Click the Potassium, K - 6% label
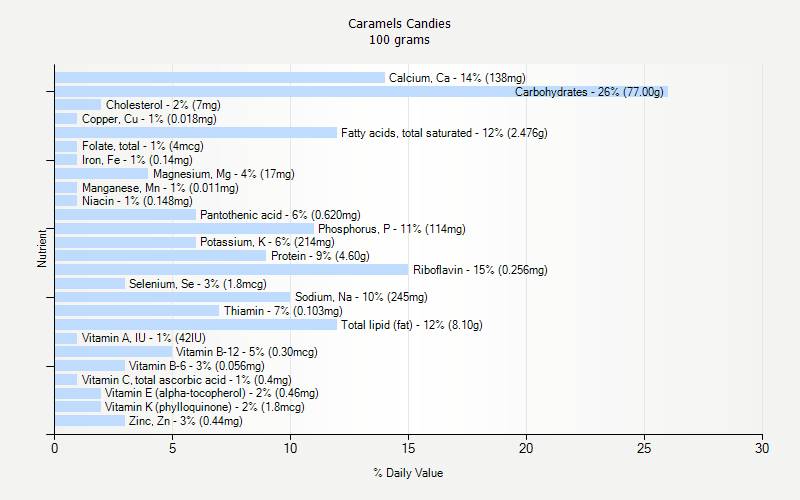The height and width of the screenshot is (500, 800). 267,242
